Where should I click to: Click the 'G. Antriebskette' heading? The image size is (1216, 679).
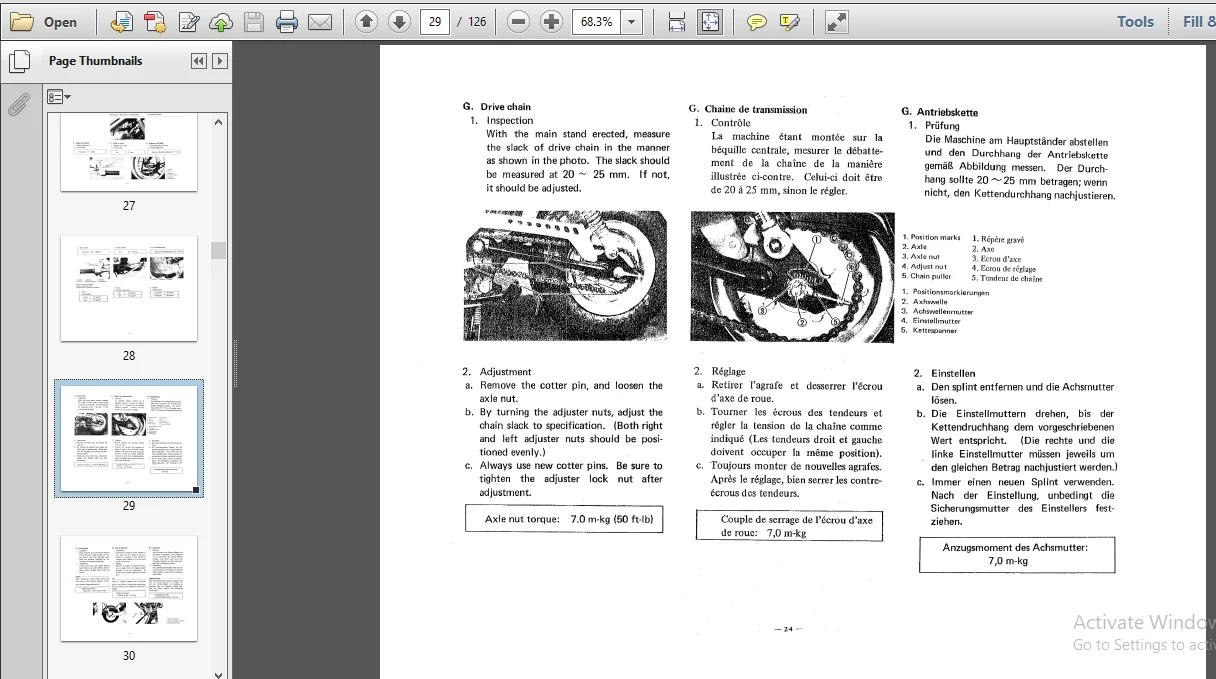[x=940, y=112]
